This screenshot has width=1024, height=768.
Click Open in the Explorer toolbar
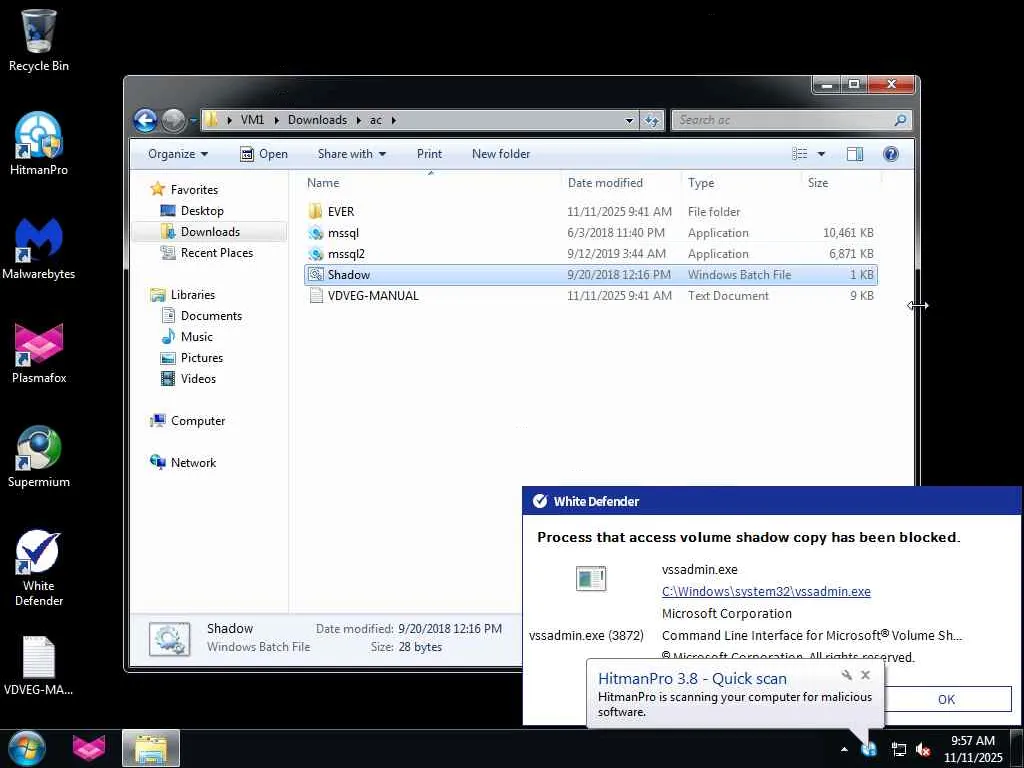(264, 154)
